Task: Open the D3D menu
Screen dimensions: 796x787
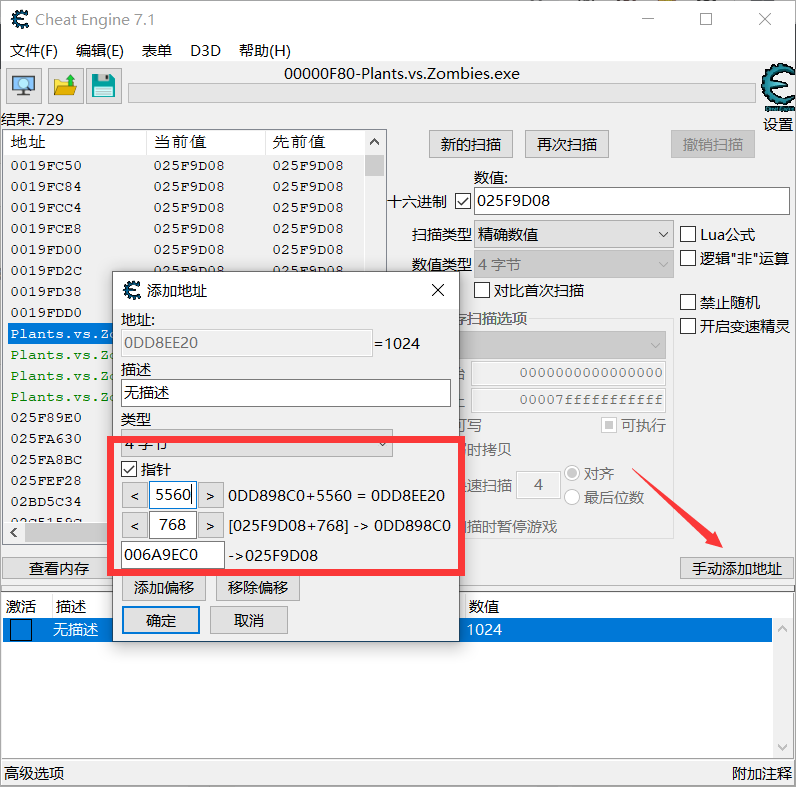Action: pyautogui.click(x=205, y=51)
